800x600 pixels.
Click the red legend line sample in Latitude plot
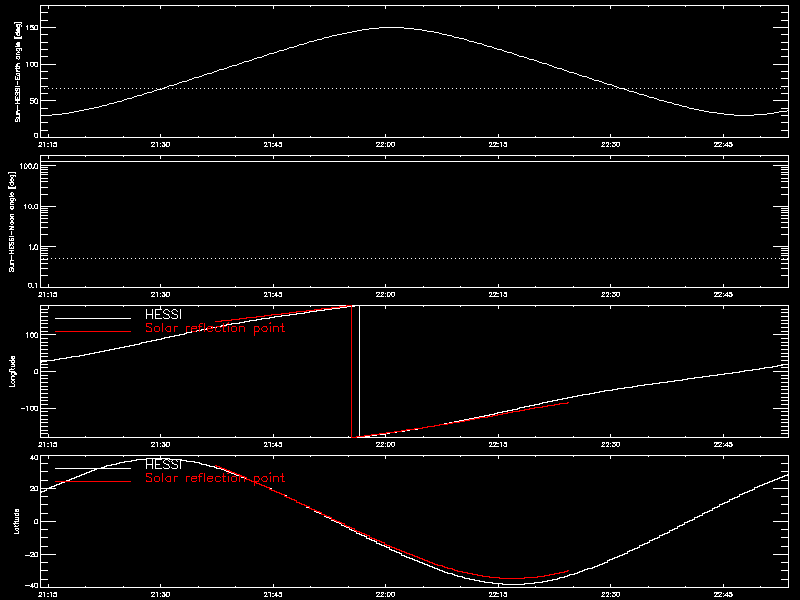tap(93, 482)
